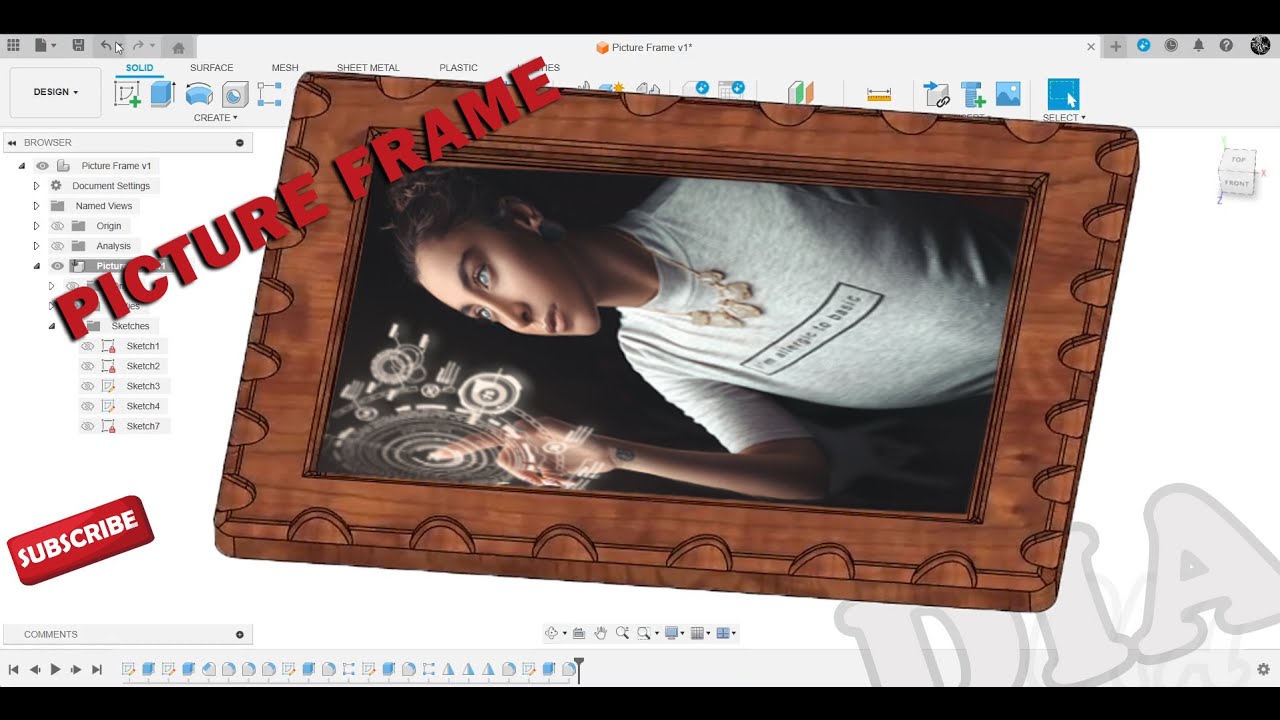Switch to the PLASTIC tab

click(458, 68)
